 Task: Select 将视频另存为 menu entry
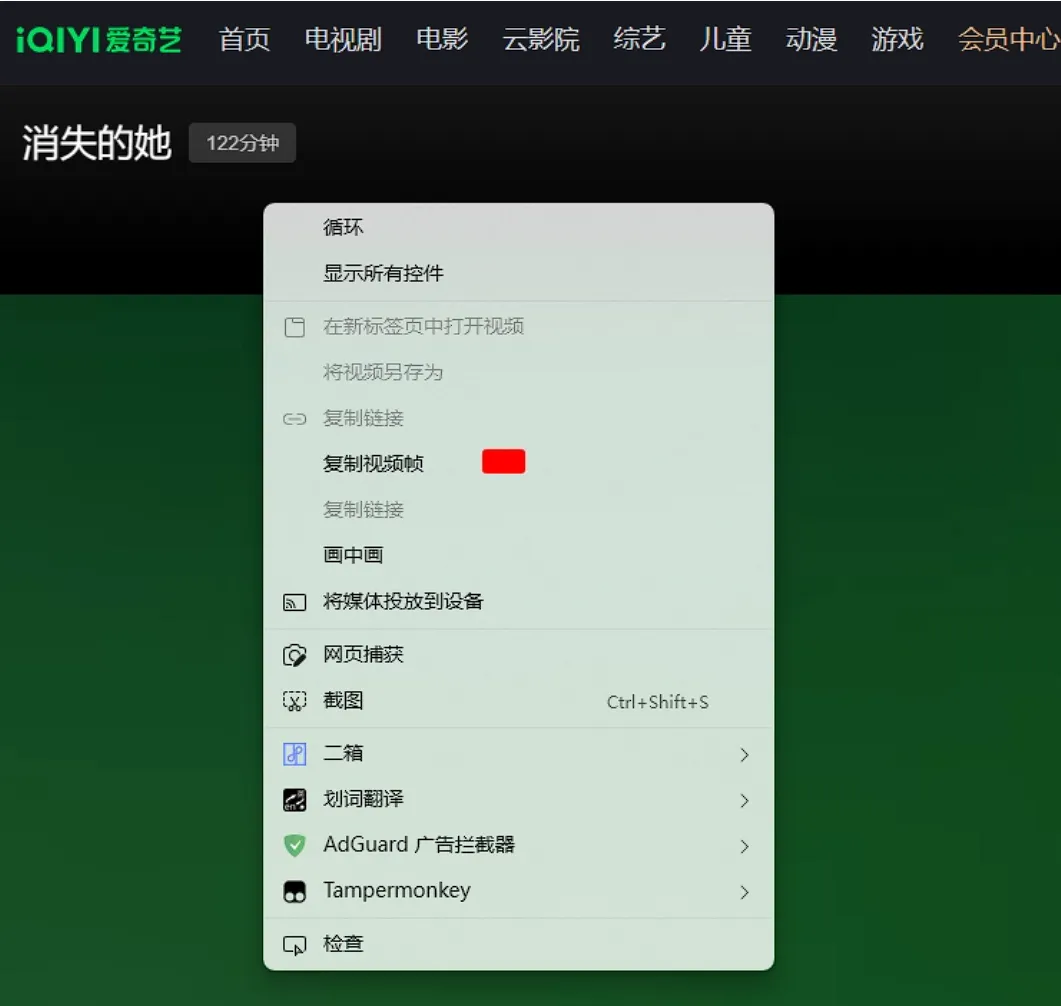tap(518, 372)
